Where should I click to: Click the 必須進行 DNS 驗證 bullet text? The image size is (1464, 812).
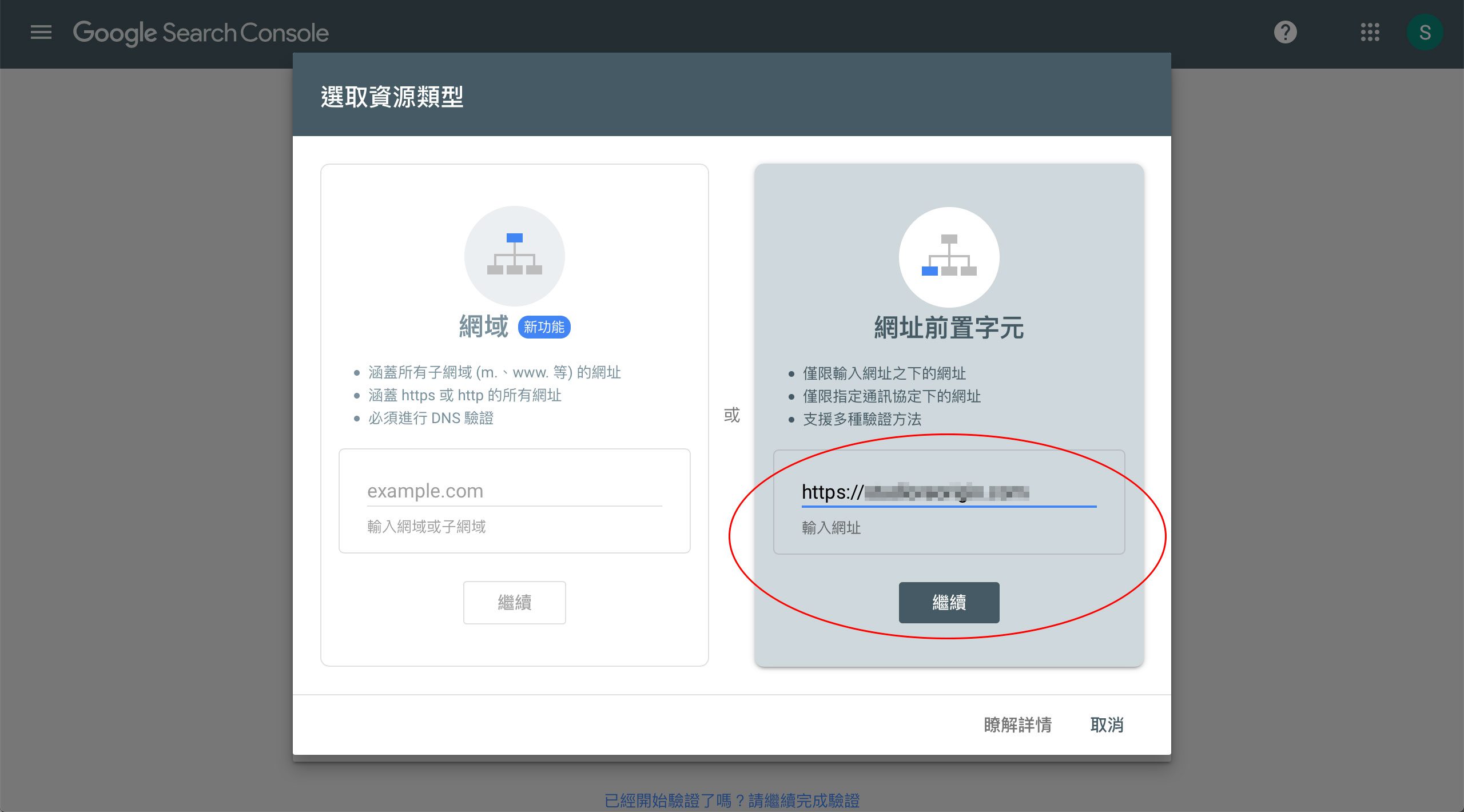click(431, 418)
